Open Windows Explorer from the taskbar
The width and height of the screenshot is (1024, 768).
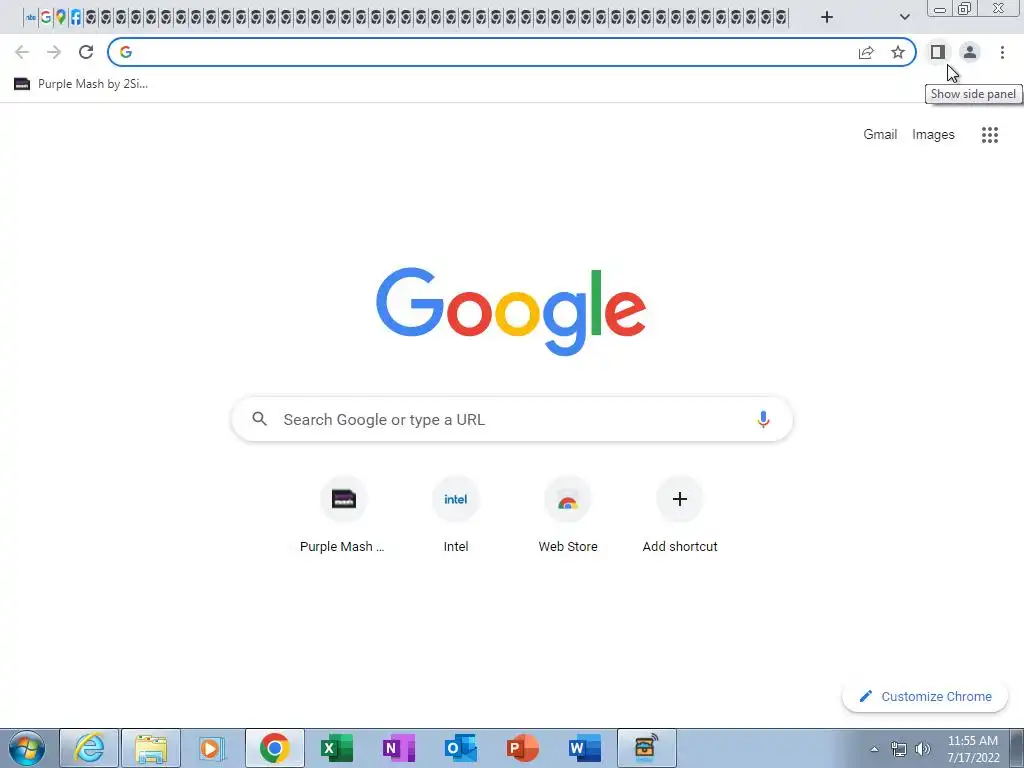point(151,748)
